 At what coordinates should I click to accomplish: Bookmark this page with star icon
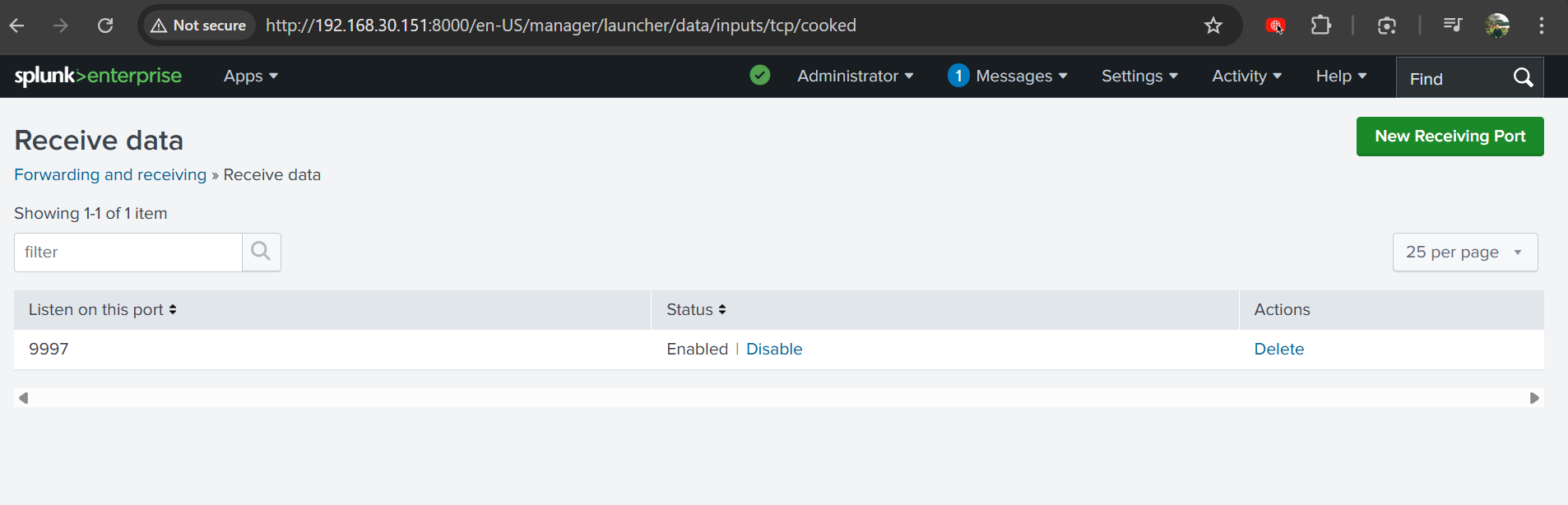pyautogui.click(x=1213, y=25)
